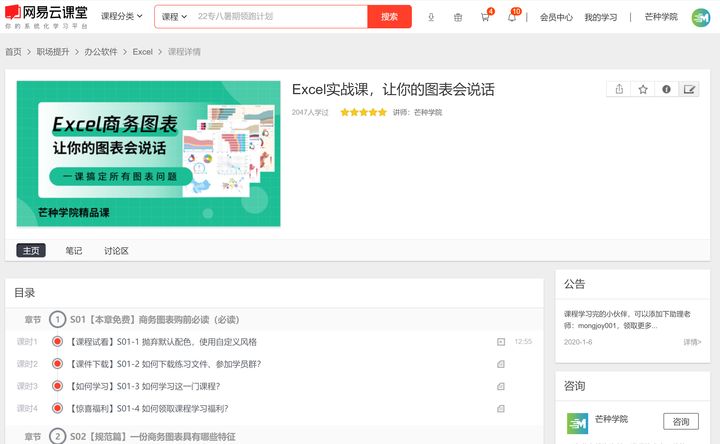
Task: Open the shopping cart icon
Action: coord(485,17)
